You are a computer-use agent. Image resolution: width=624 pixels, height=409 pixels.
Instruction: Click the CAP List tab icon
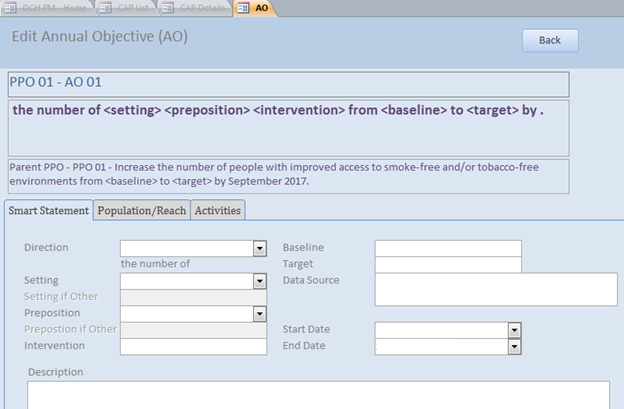click(x=107, y=7)
